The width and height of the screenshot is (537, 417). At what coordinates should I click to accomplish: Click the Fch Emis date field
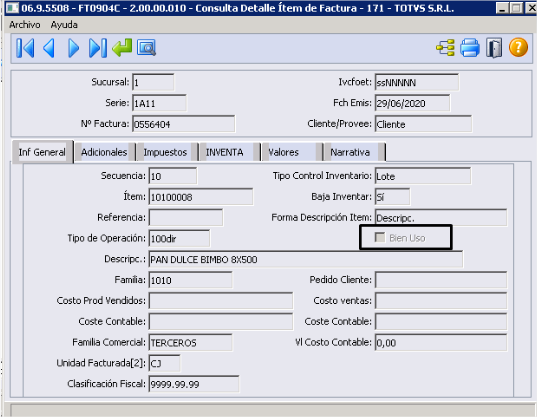pos(412,103)
